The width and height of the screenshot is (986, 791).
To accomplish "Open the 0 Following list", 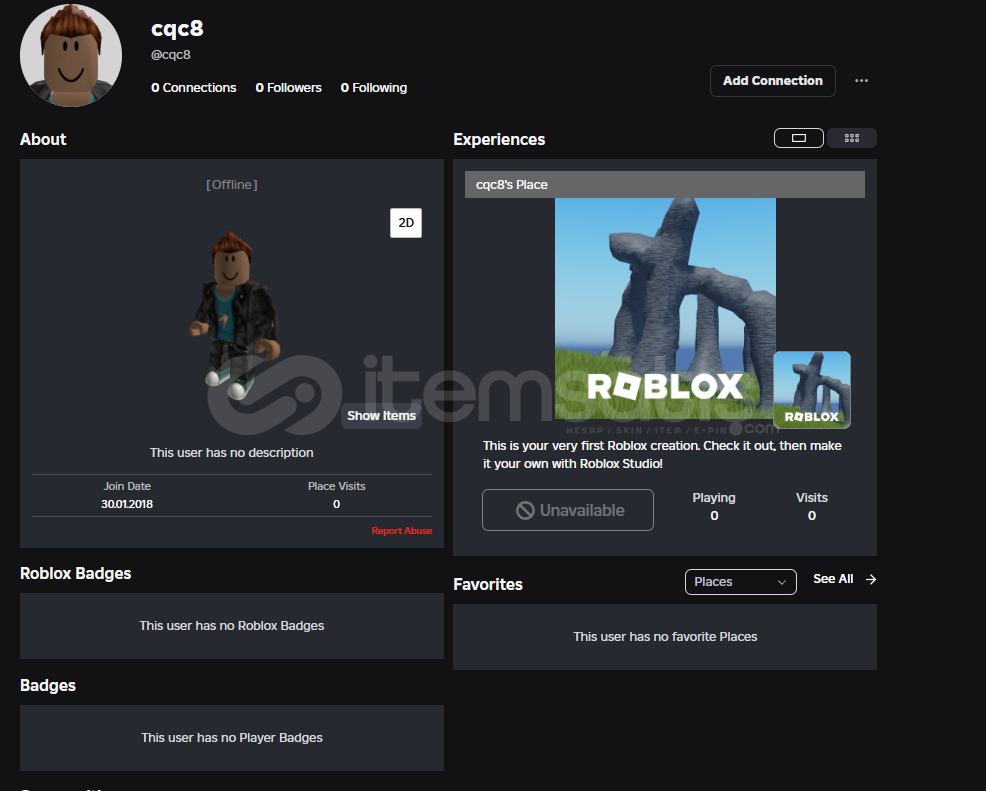I will tap(374, 87).
